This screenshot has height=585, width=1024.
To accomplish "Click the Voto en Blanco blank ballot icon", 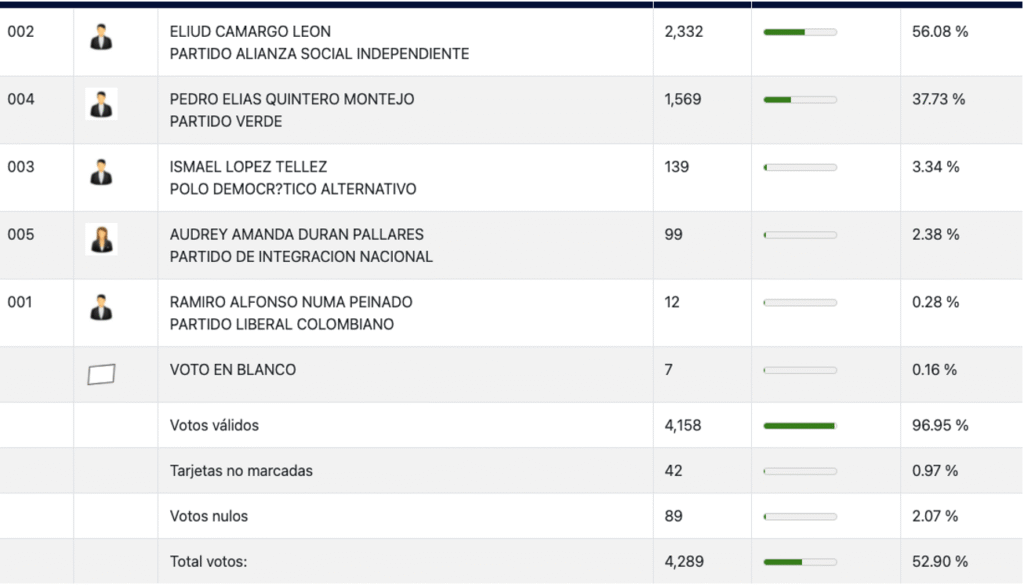I will coord(101,374).
